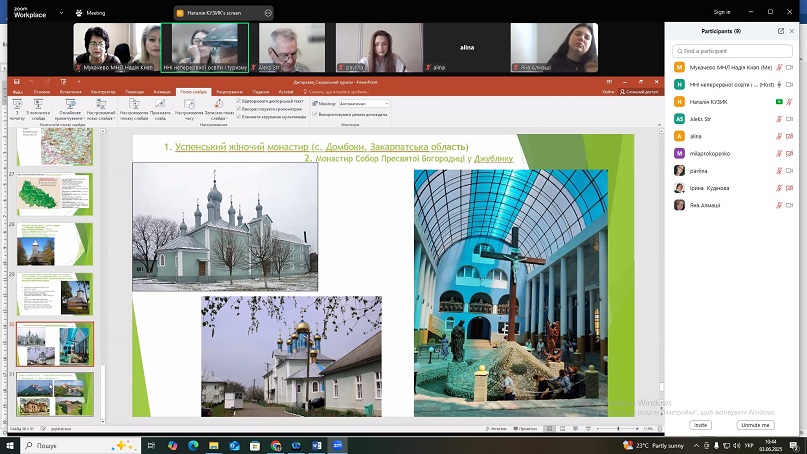
Task: Click the Undo arrow in PowerPoint toolbar
Action: (x=32, y=82)
